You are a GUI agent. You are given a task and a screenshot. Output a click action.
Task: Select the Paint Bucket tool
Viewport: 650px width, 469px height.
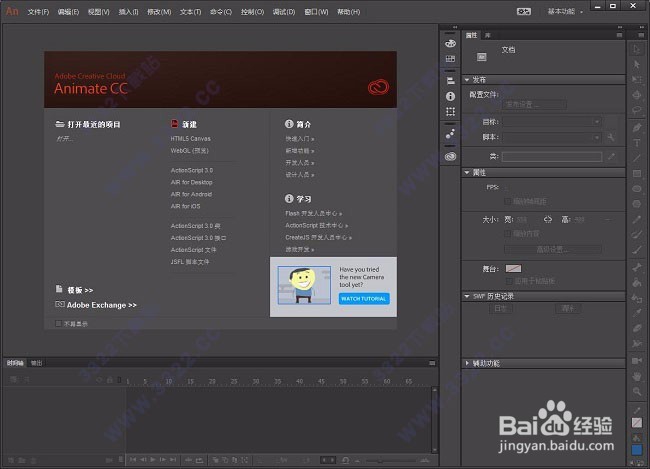[637, 283]
